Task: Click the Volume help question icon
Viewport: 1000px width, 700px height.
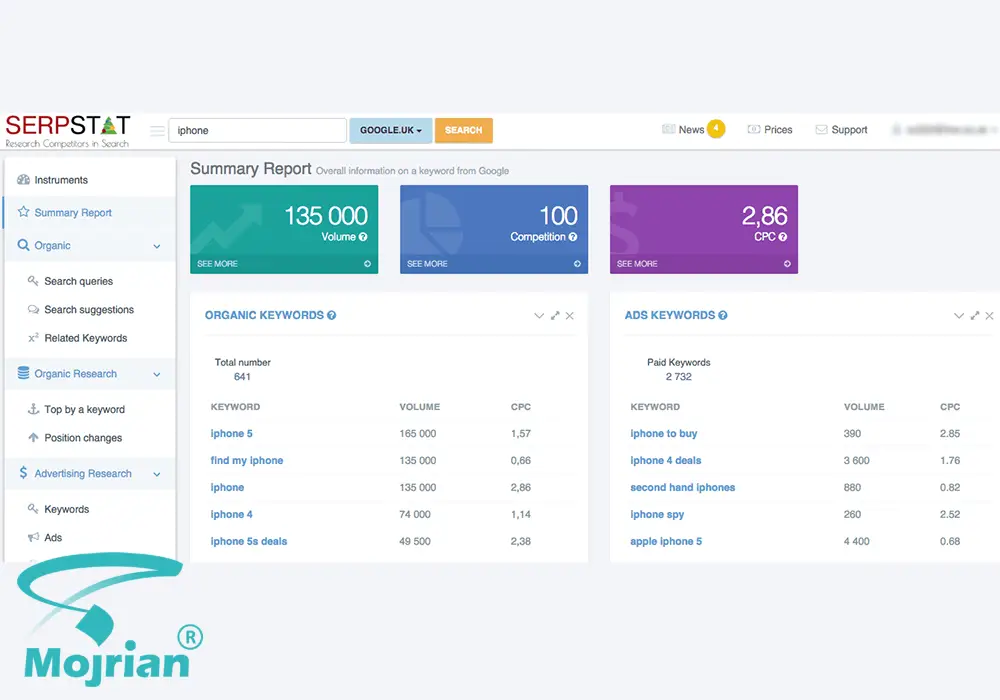Action: (x=363, y=237)
